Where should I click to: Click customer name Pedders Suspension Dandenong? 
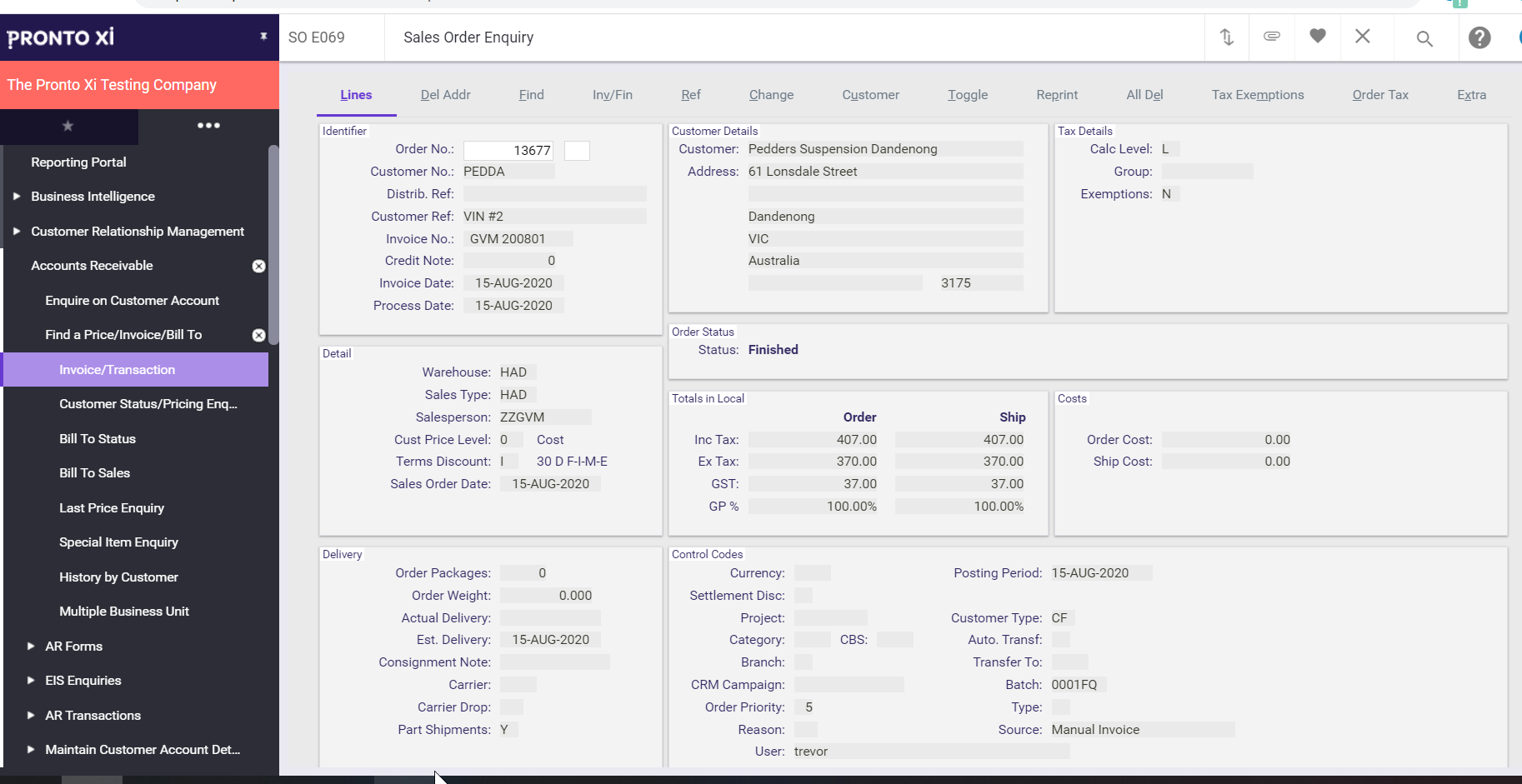[x=843, y=149]
